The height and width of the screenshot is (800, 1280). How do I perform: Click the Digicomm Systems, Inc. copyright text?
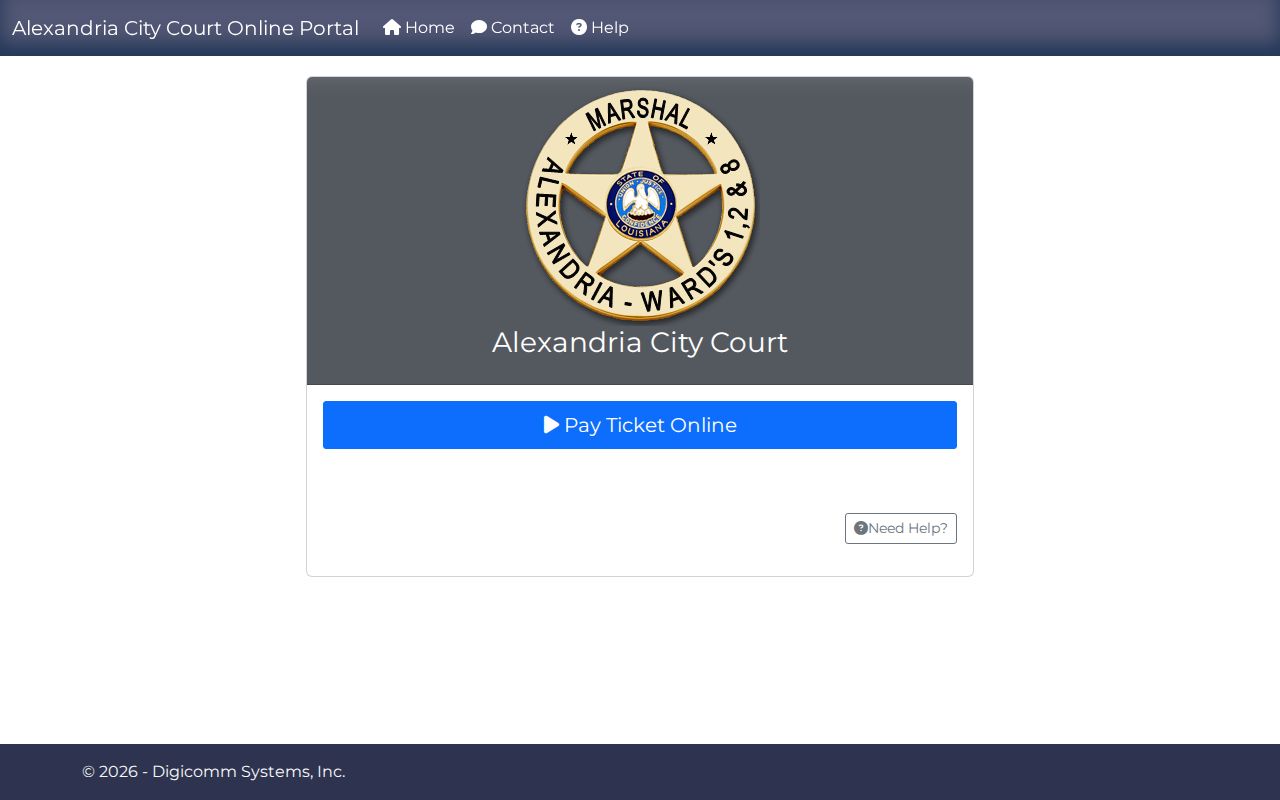point(214,772)
